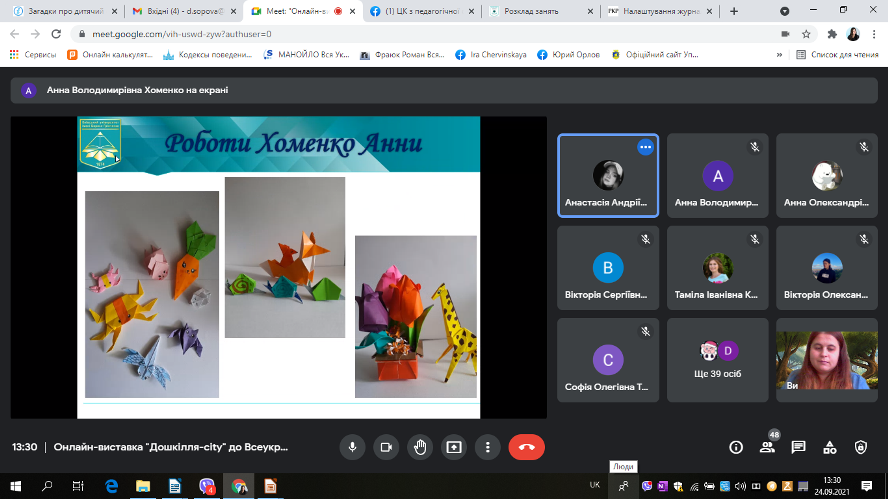Image resolution: width=888 pixels, height=499 pixels.
Task: Open the activities shapes icon
Action: click(x=829, y=447)
